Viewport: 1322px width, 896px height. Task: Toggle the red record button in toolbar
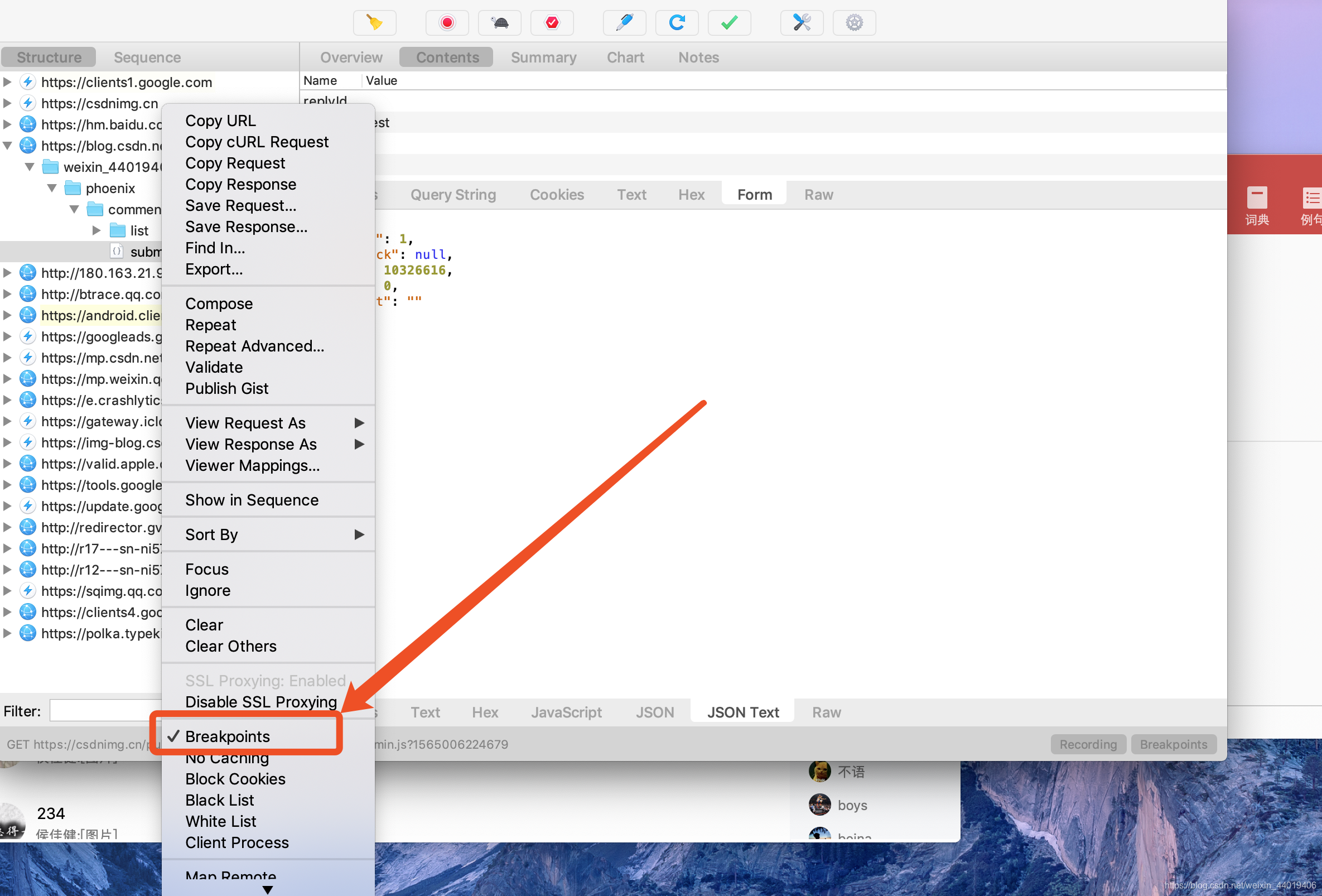point(447,23)
